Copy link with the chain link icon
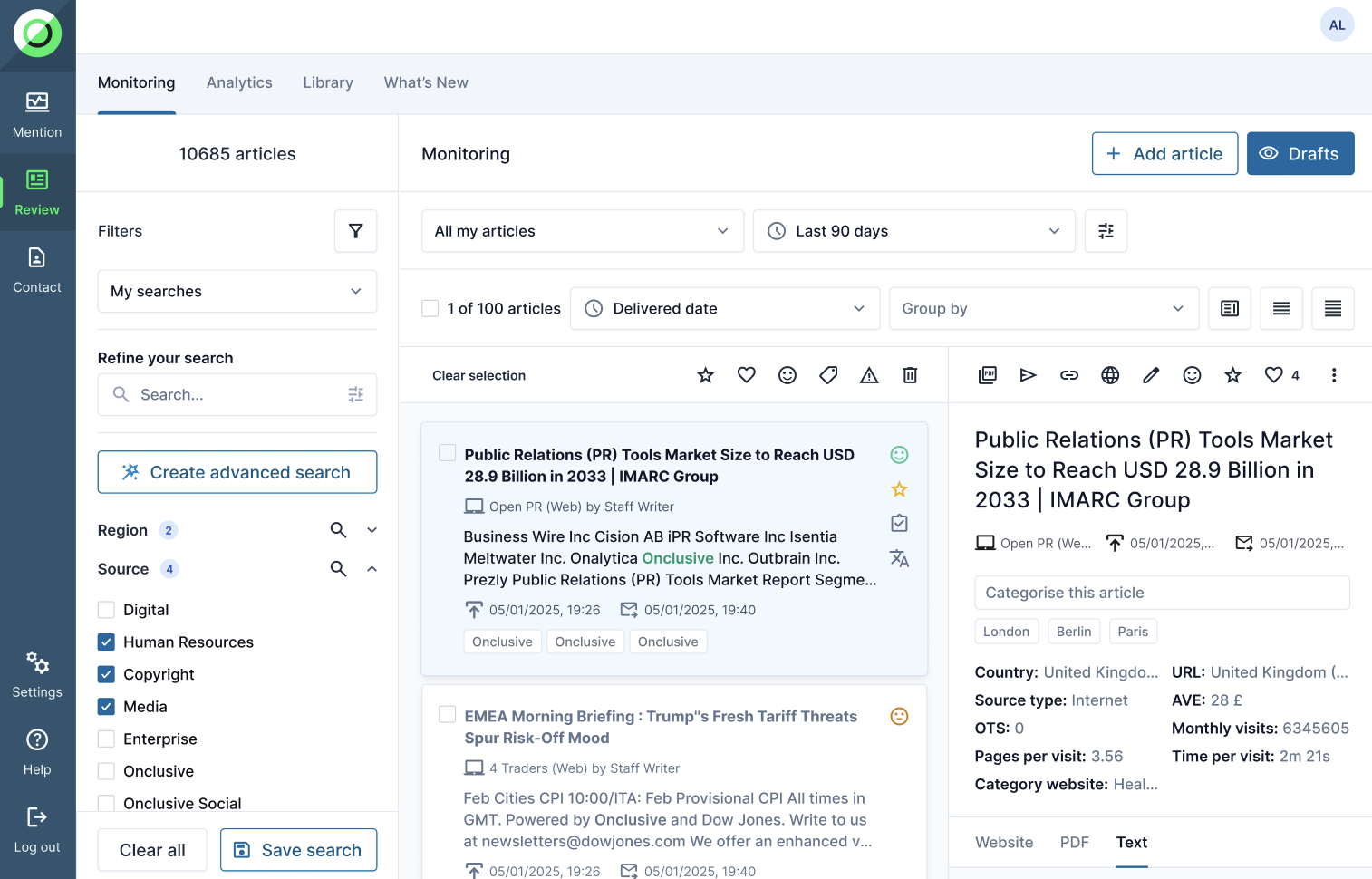This screenshot has height=879, width=1372. pos(1069,375)
